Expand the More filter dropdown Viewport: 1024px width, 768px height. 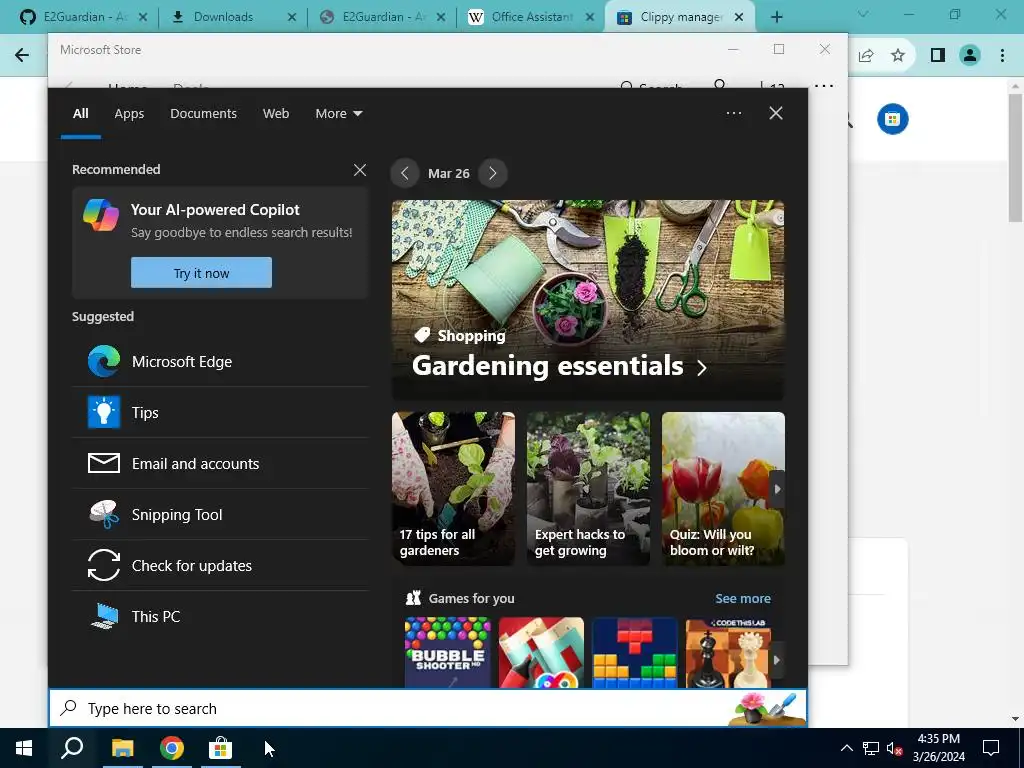(338, 114)
